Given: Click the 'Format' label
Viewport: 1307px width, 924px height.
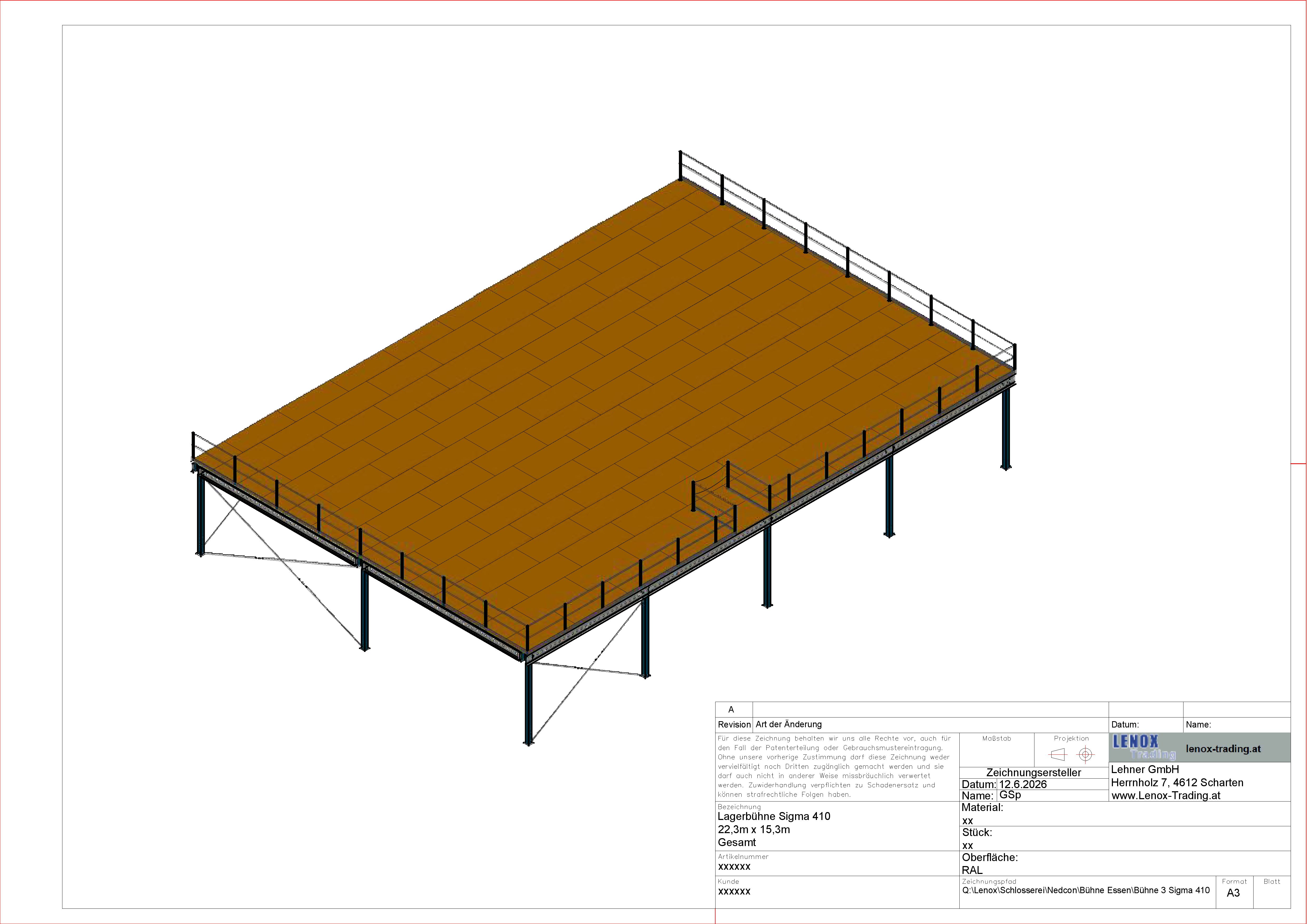Looking at the screenshot, I should click(1234, 881).
